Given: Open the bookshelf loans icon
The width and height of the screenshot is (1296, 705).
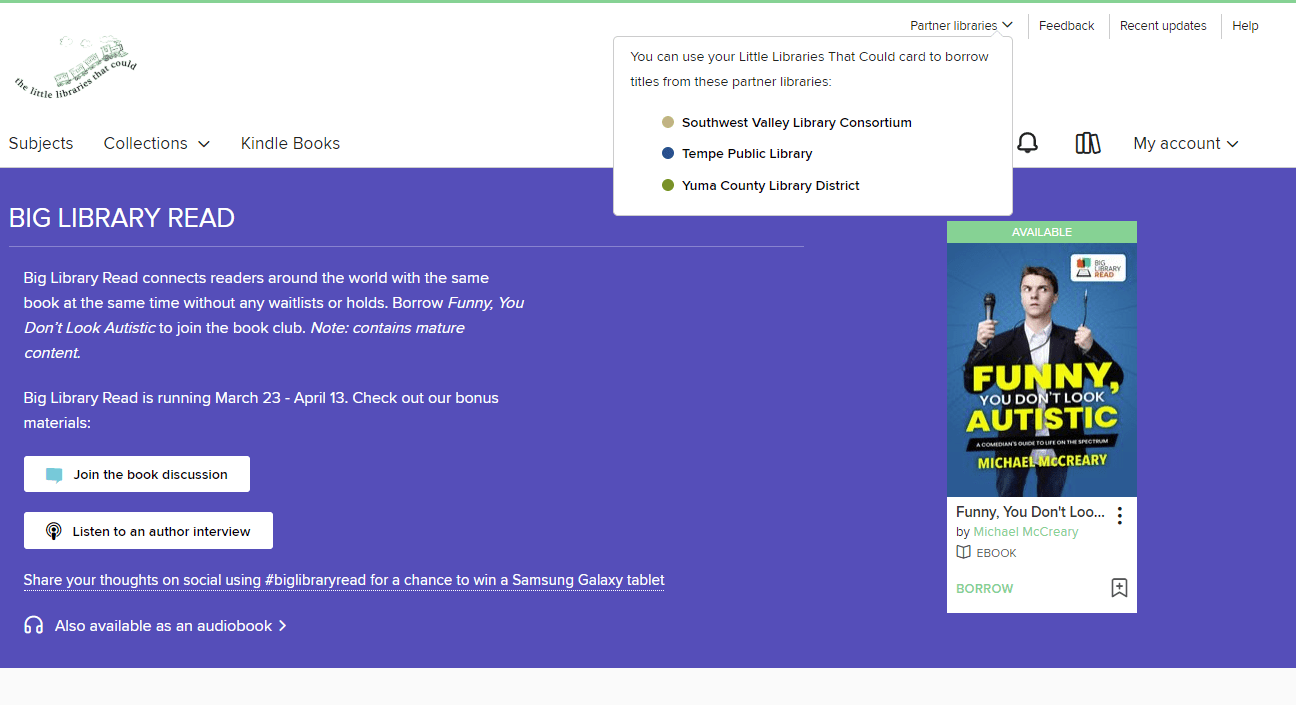Looking at the screenshot, I should [x=1088, y=143].
